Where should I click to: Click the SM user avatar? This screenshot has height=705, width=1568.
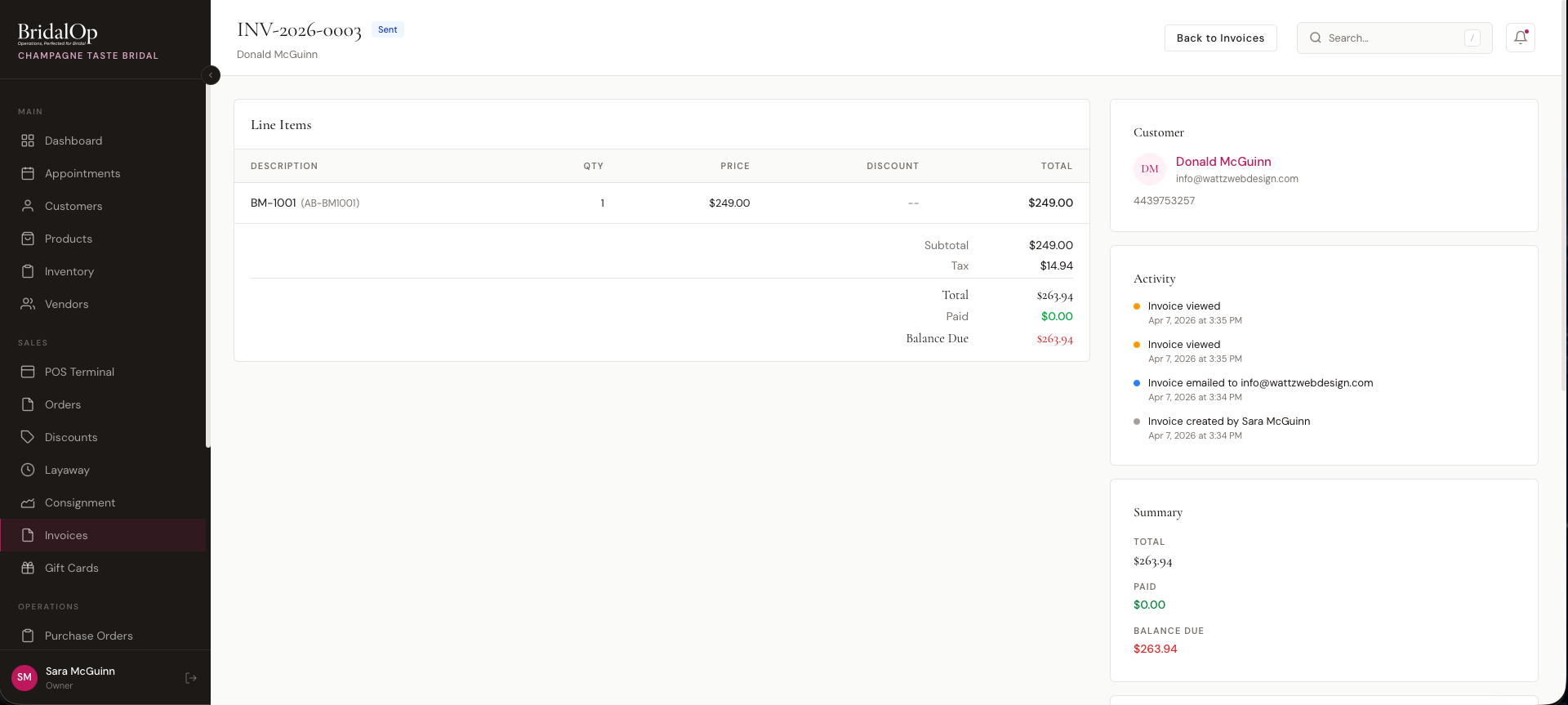click(x=24, y=677)
